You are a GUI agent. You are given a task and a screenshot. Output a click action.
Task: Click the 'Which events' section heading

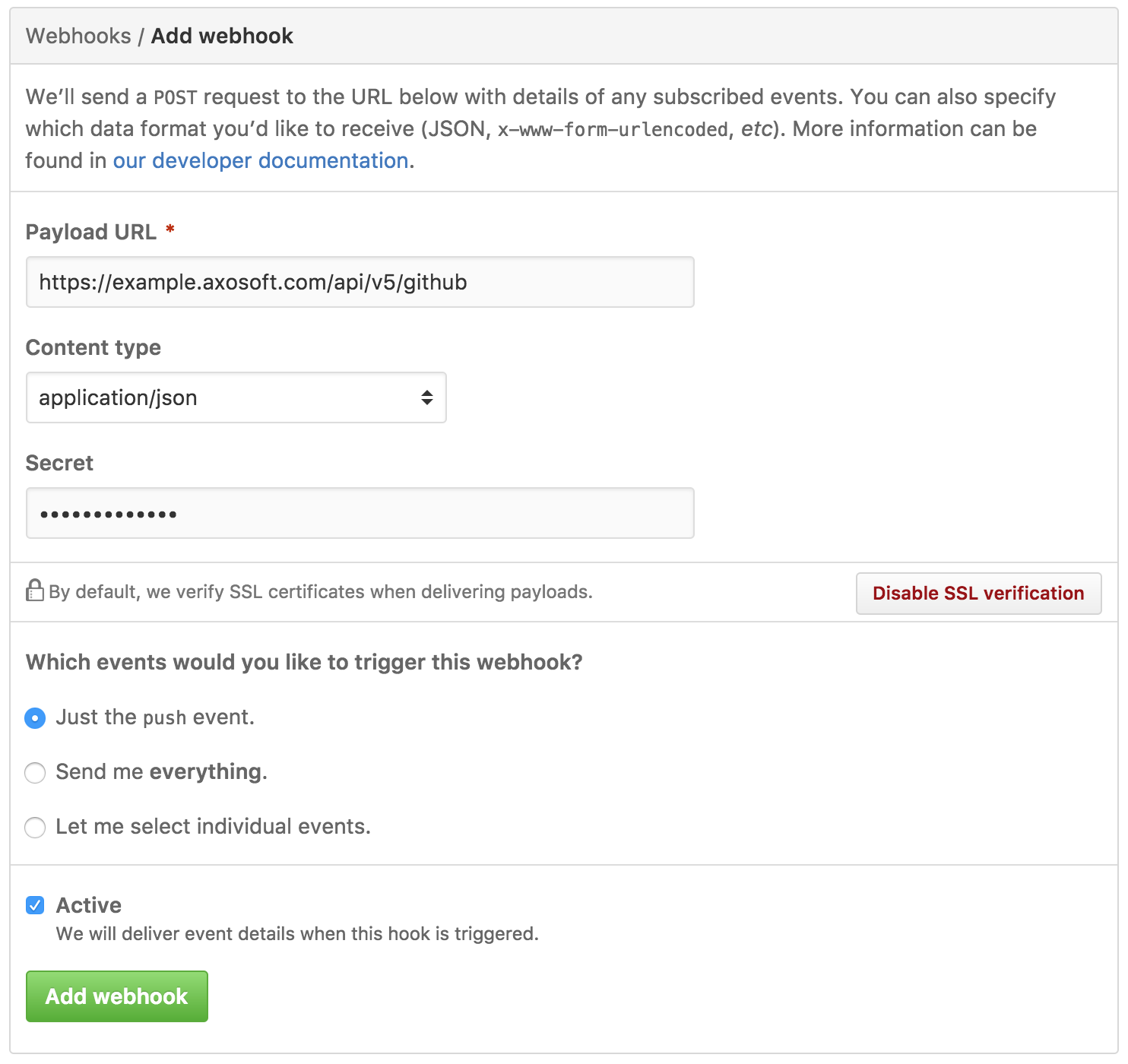tap(303, 661)
